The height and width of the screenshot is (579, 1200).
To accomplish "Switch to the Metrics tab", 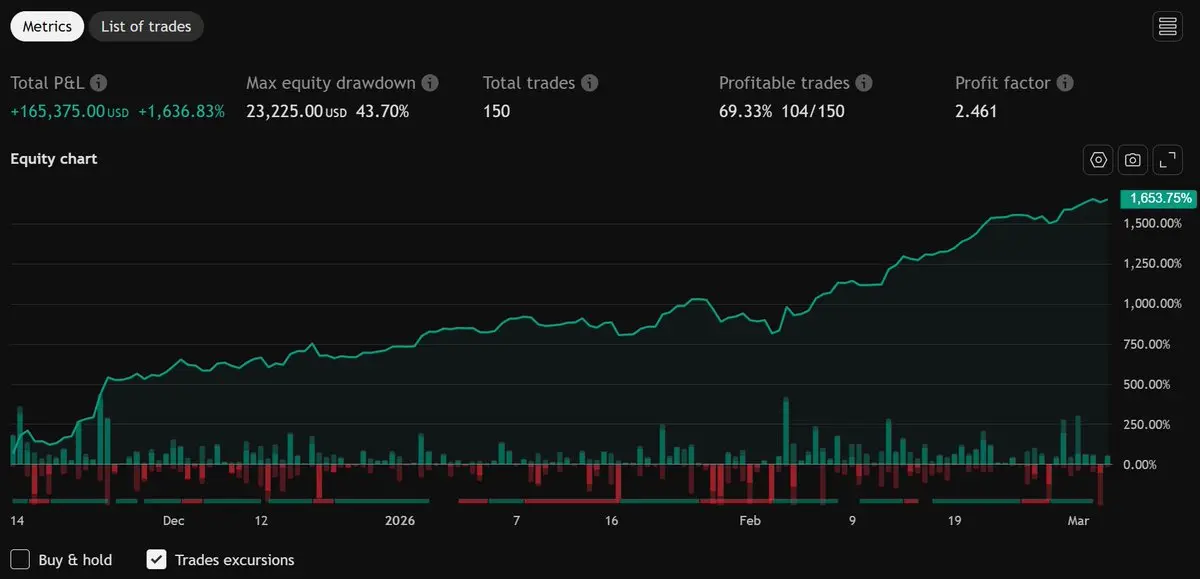I will click(47, 27).
